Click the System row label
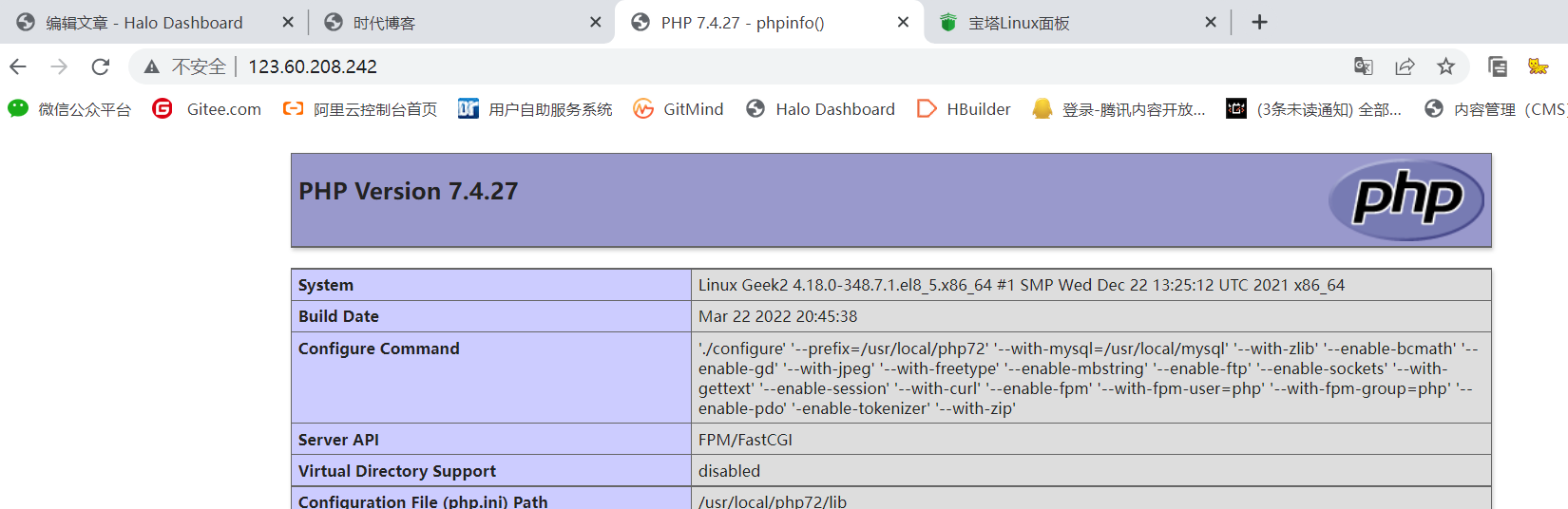1568x509 pixels. pyautogui.click(x=326, y=285)
